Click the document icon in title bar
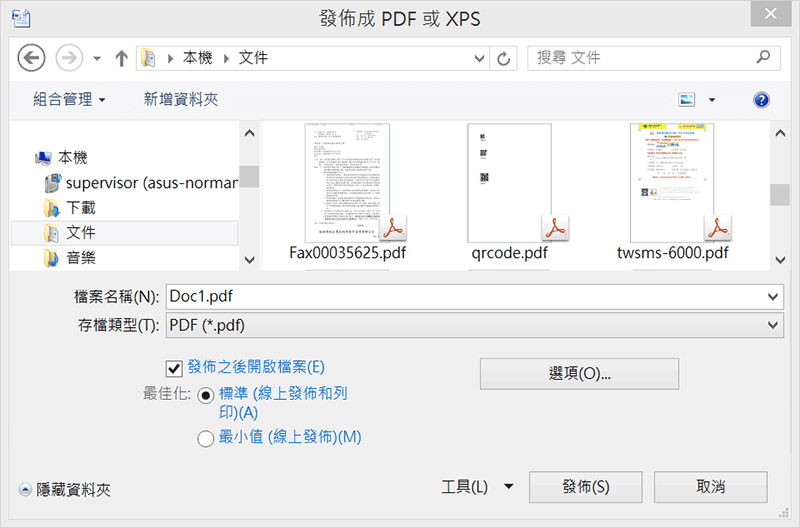This screenshot has width=800, height=528. 21,18
